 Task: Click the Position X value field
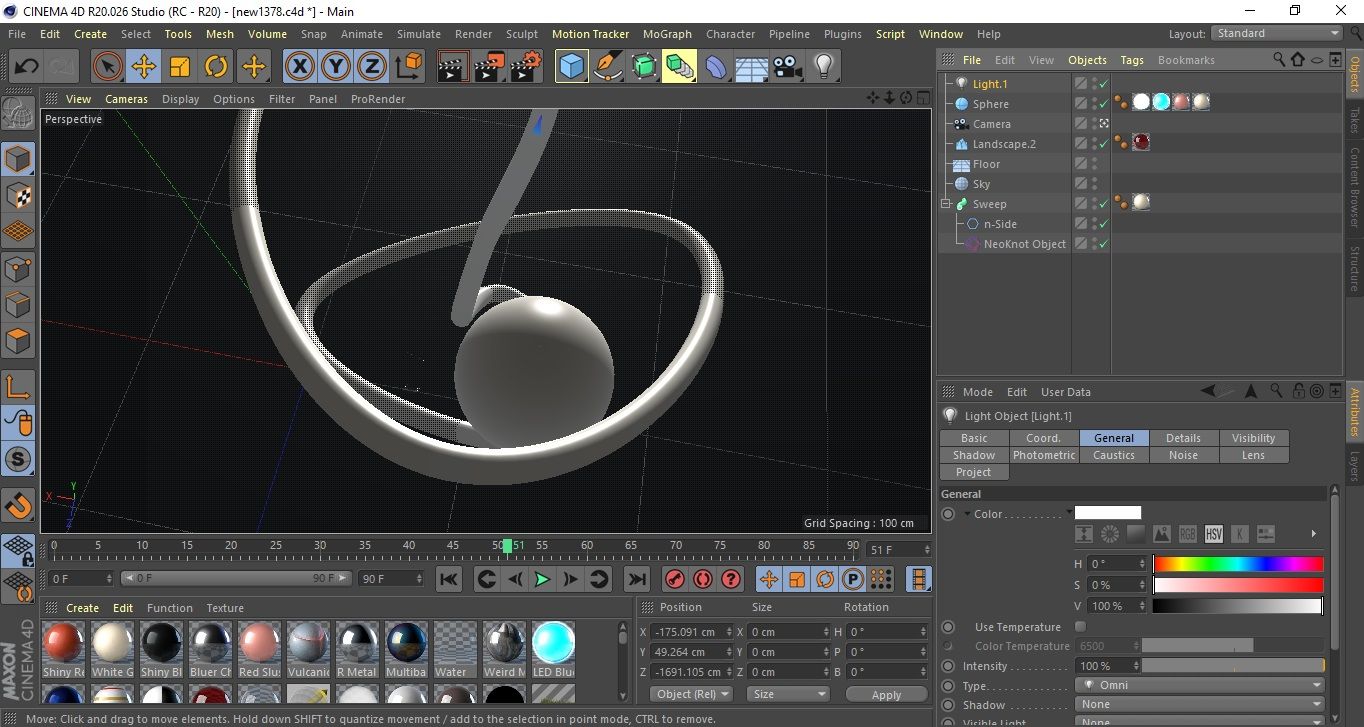click(692, 632)
